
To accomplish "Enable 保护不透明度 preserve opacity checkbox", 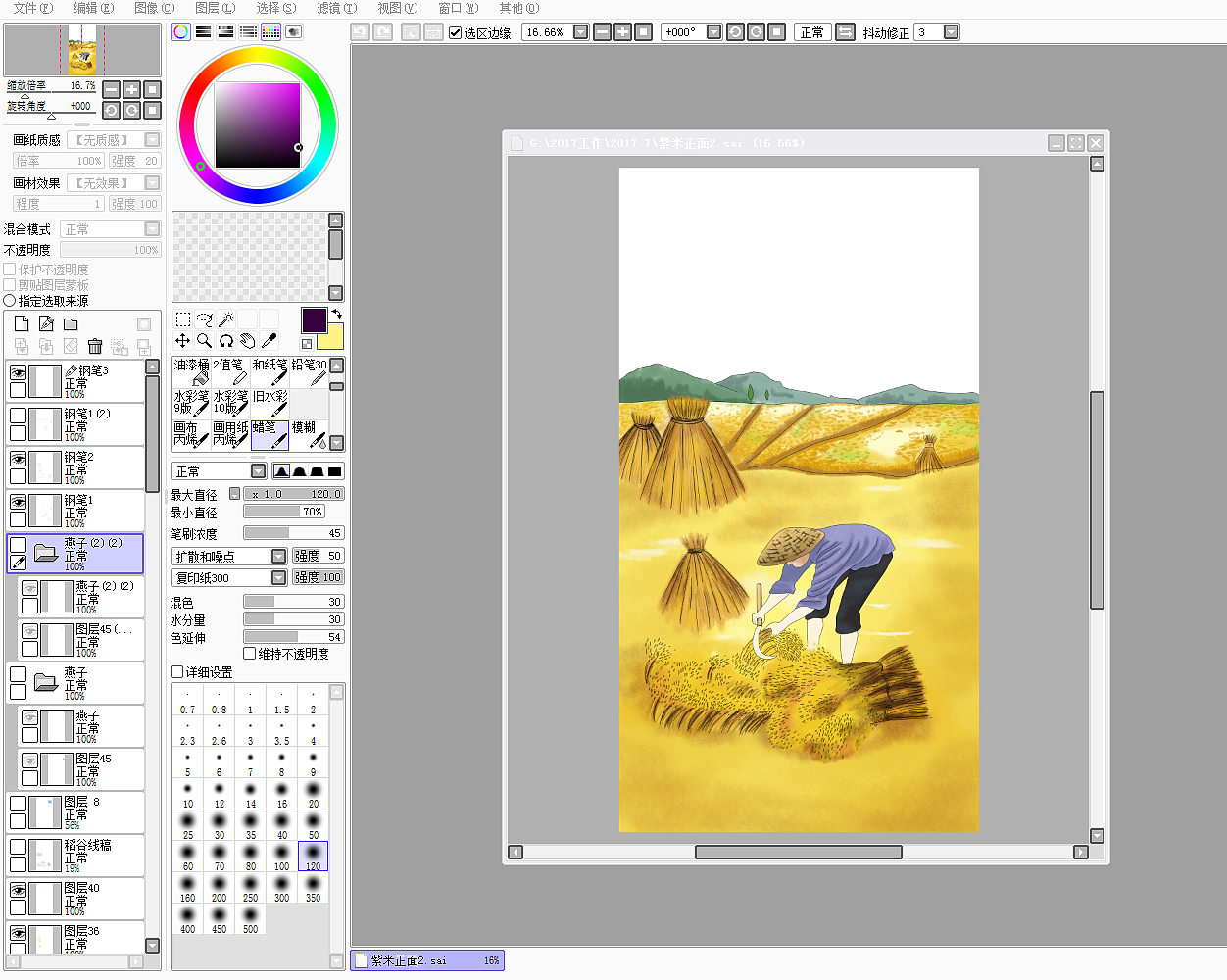I will (10, 269).
